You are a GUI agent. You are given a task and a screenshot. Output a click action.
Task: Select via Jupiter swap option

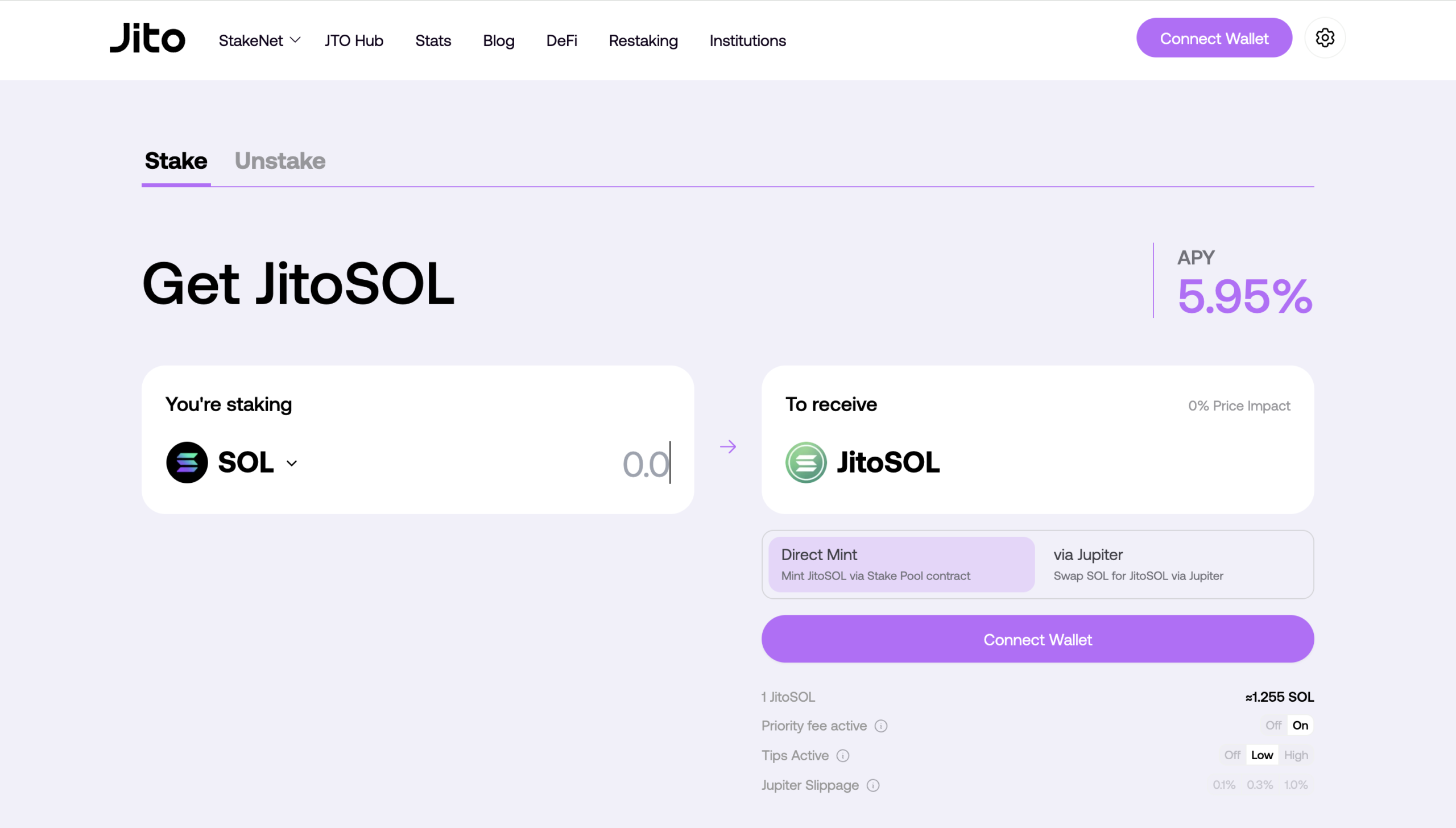tap(1174, 564)
